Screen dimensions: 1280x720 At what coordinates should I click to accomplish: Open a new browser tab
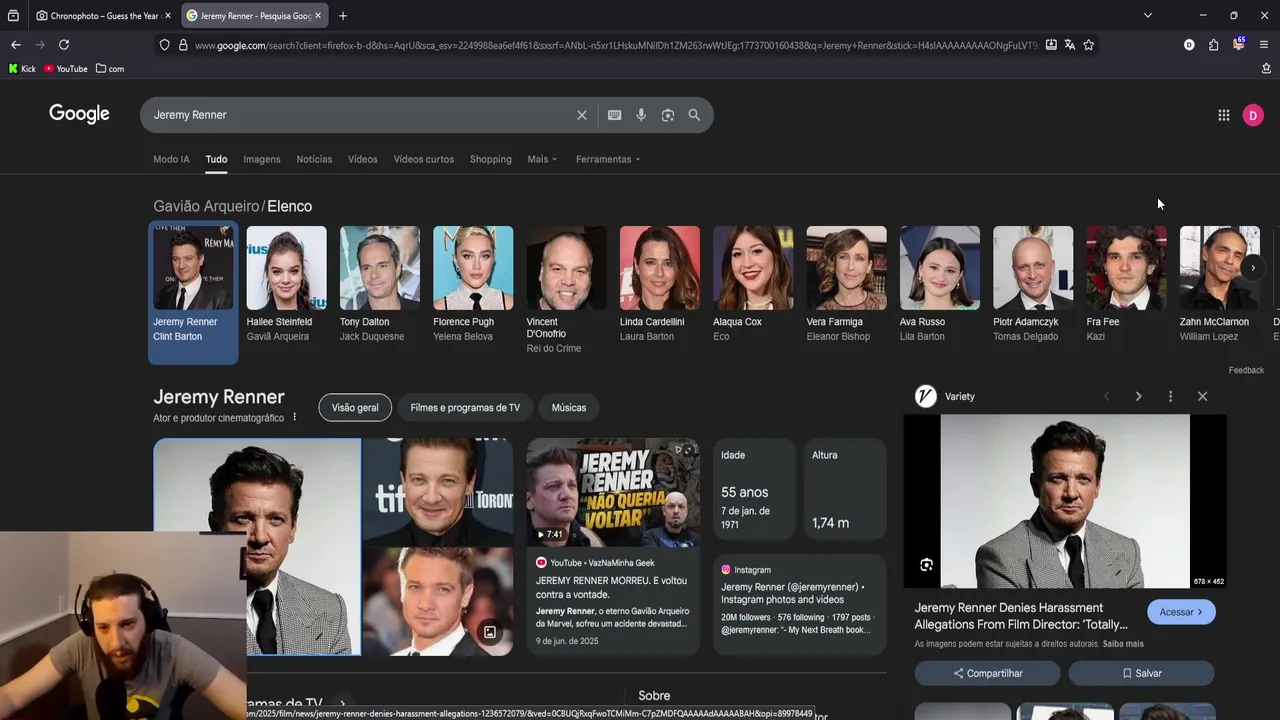point(342,16)
